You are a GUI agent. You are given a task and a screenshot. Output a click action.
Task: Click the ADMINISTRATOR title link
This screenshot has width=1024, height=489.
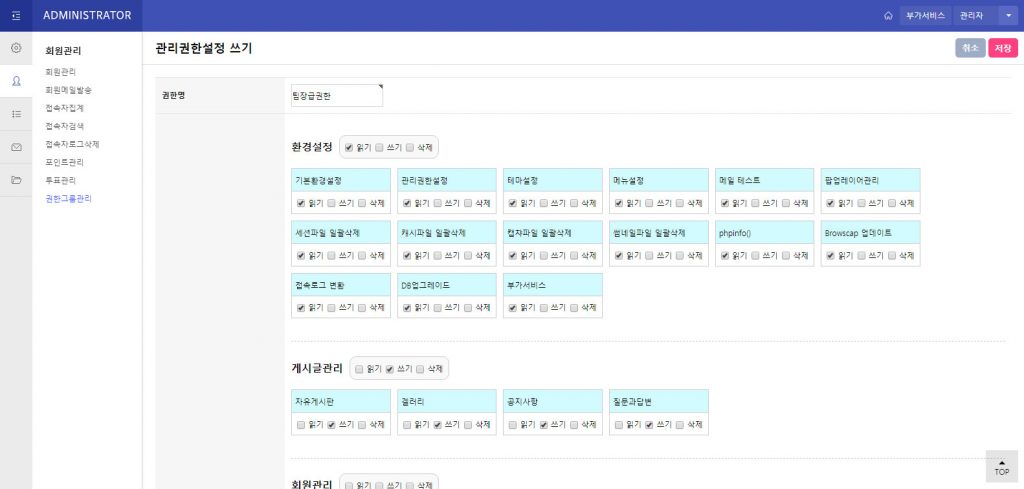tap(87, 16)
